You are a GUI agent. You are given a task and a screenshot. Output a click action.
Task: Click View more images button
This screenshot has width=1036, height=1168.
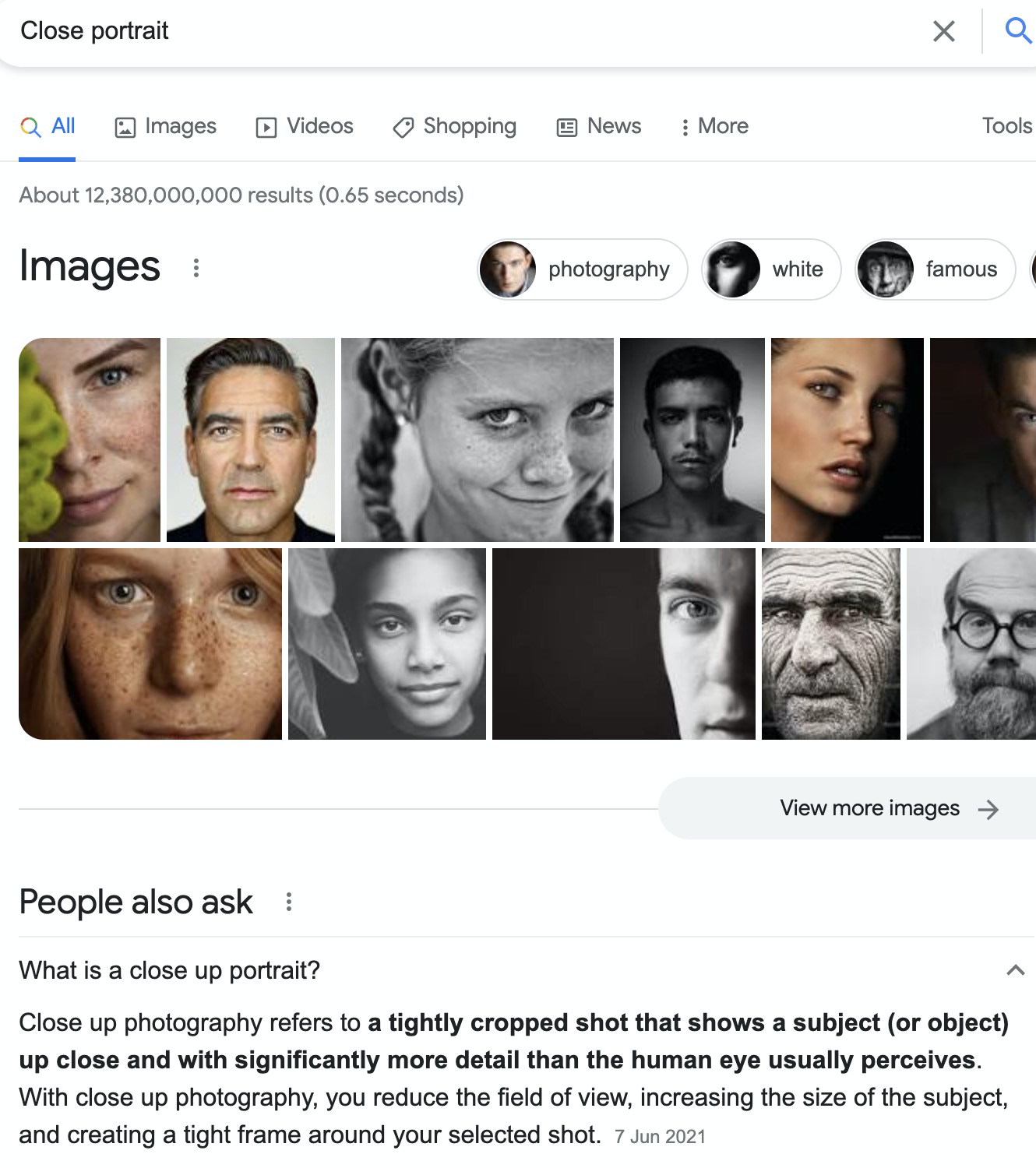pos(869,808)
